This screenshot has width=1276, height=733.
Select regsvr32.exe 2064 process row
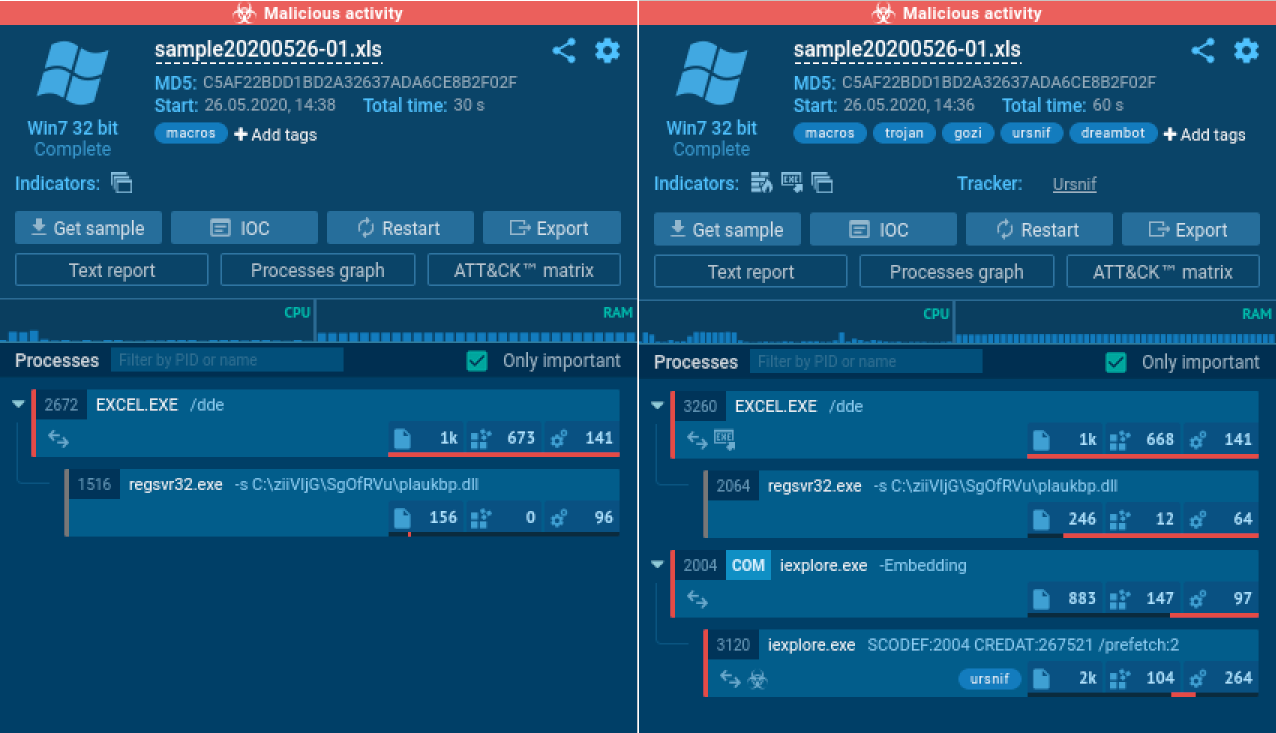pyautogui.click(x=981, y=504)
